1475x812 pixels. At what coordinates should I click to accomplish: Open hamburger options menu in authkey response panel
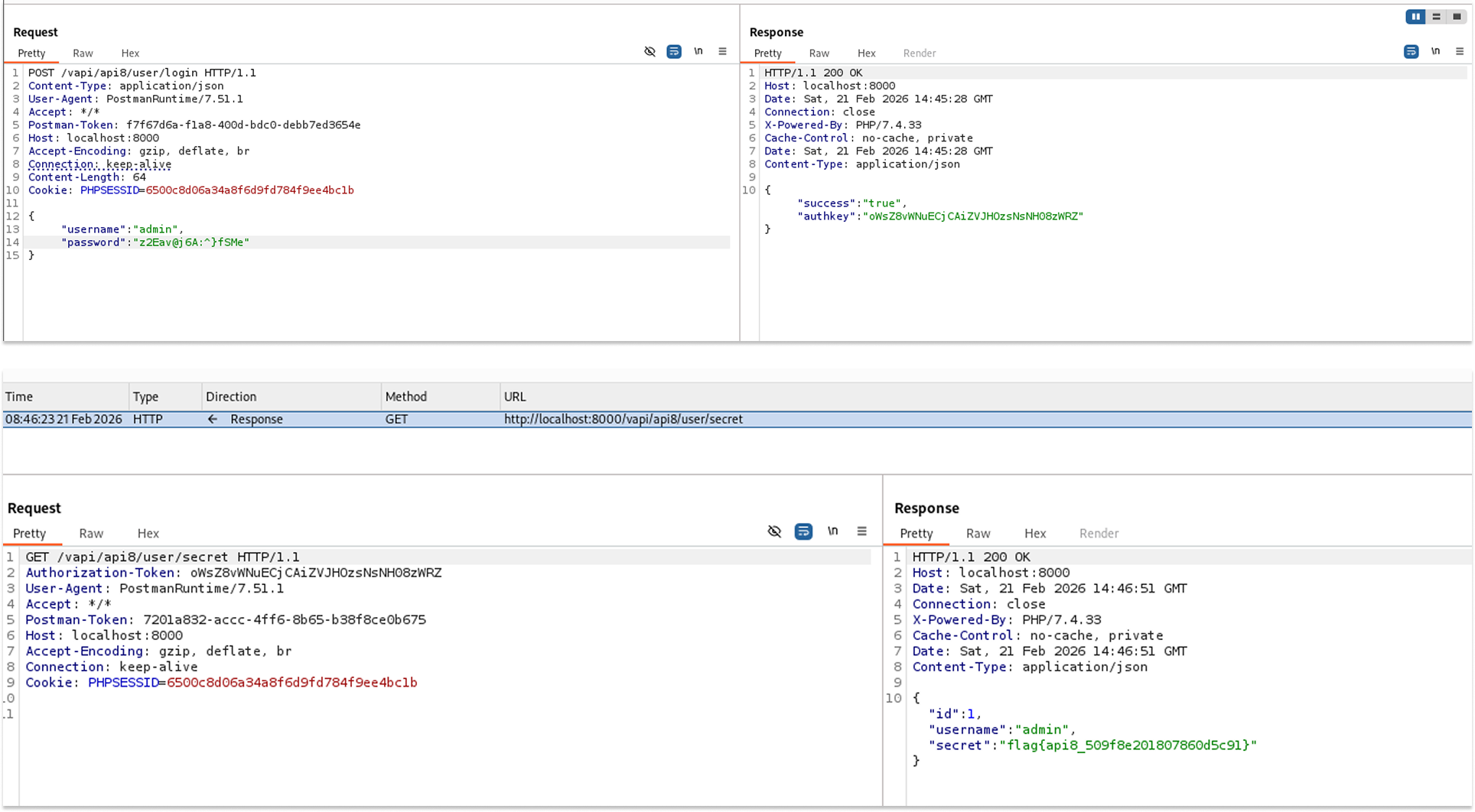pyautogui.click(x=1460, y=51)
